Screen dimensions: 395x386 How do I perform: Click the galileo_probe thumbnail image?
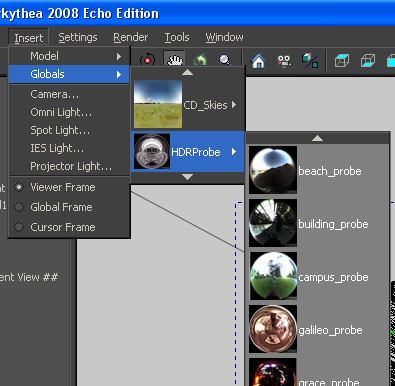pos(273,329)
